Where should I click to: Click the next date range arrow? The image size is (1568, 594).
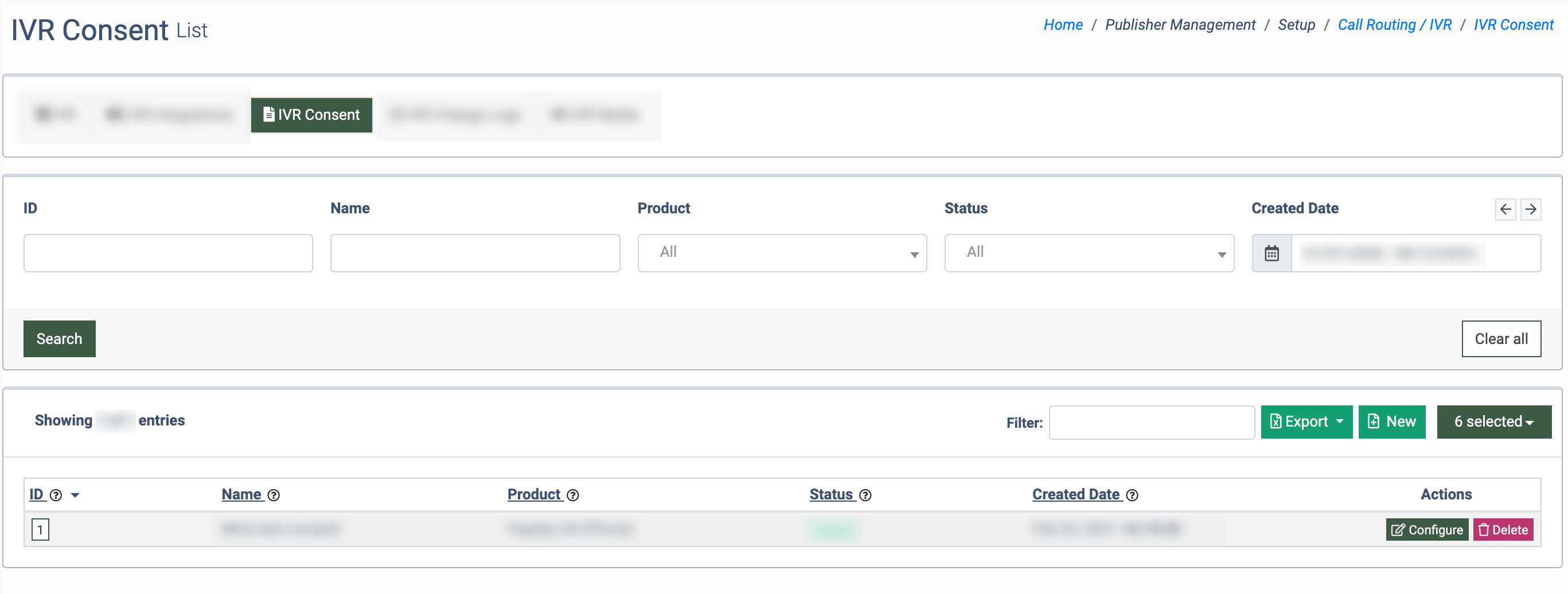pos(1530,209)
